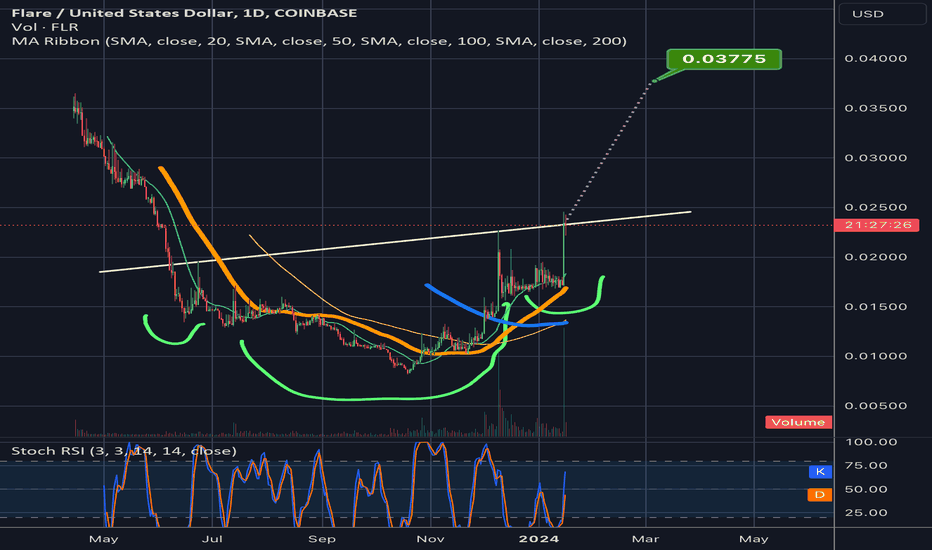Click the 75.00 Stoch RSI scale value
The width and height of the screenshot is (932, 550).
pos(866,466)
